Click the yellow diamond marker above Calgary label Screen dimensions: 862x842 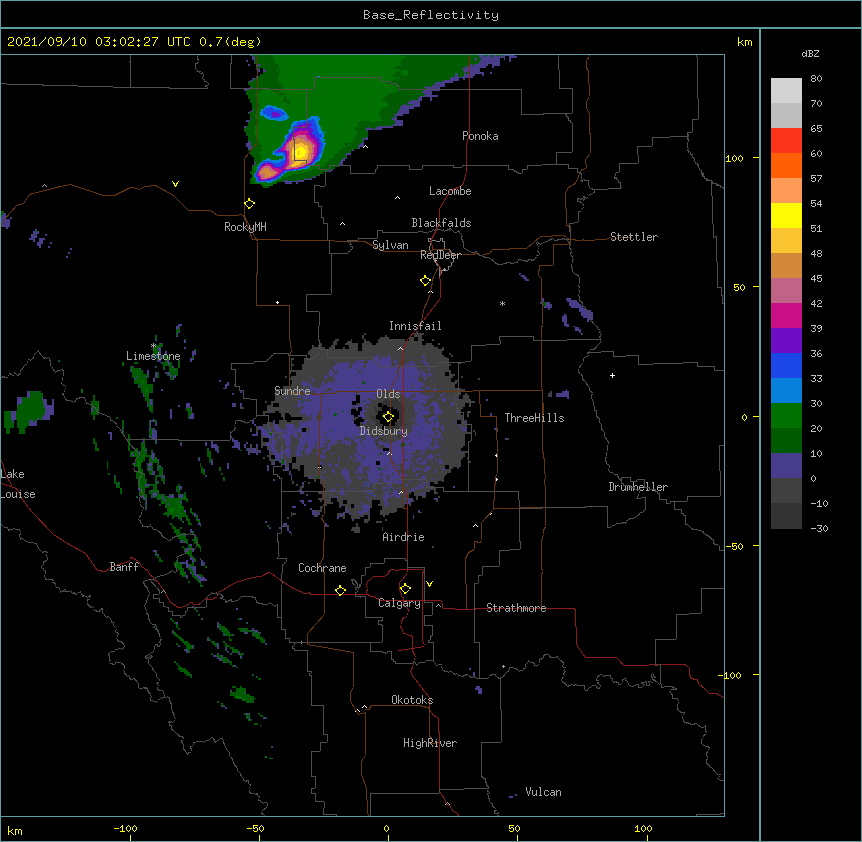click(x=405, y=589)
